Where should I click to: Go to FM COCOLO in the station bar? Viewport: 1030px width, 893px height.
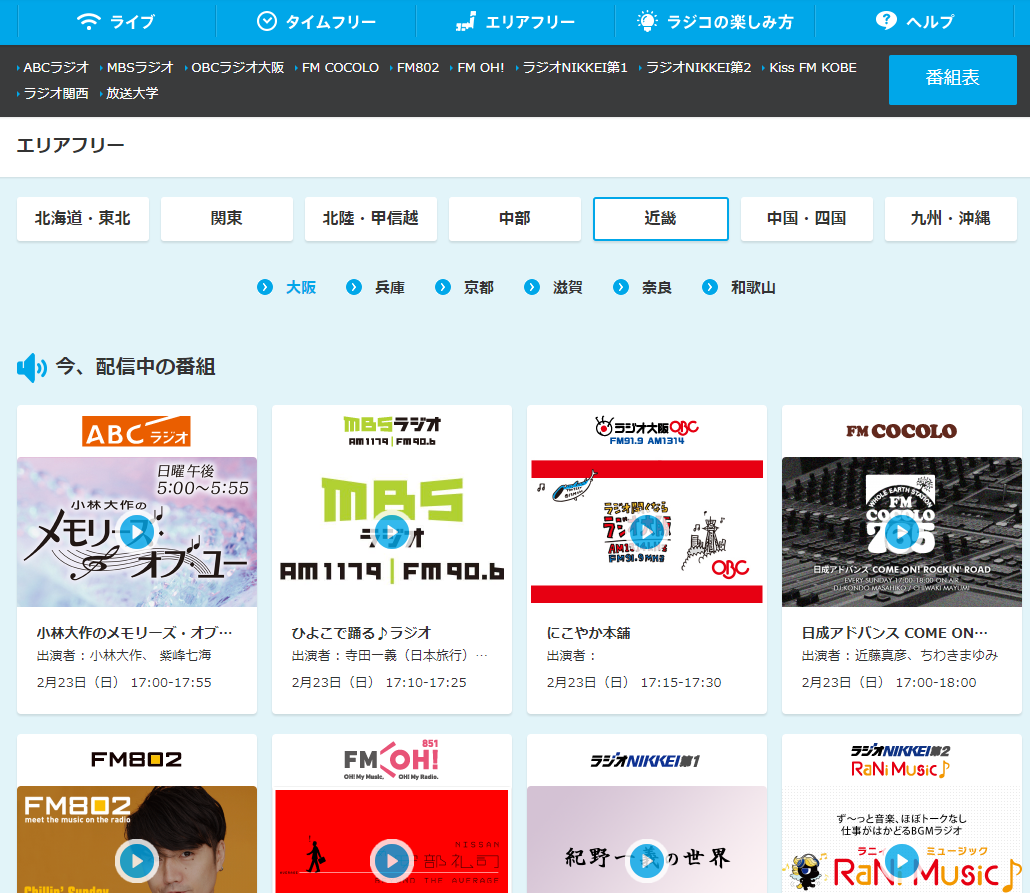click(x=340, y=68)
